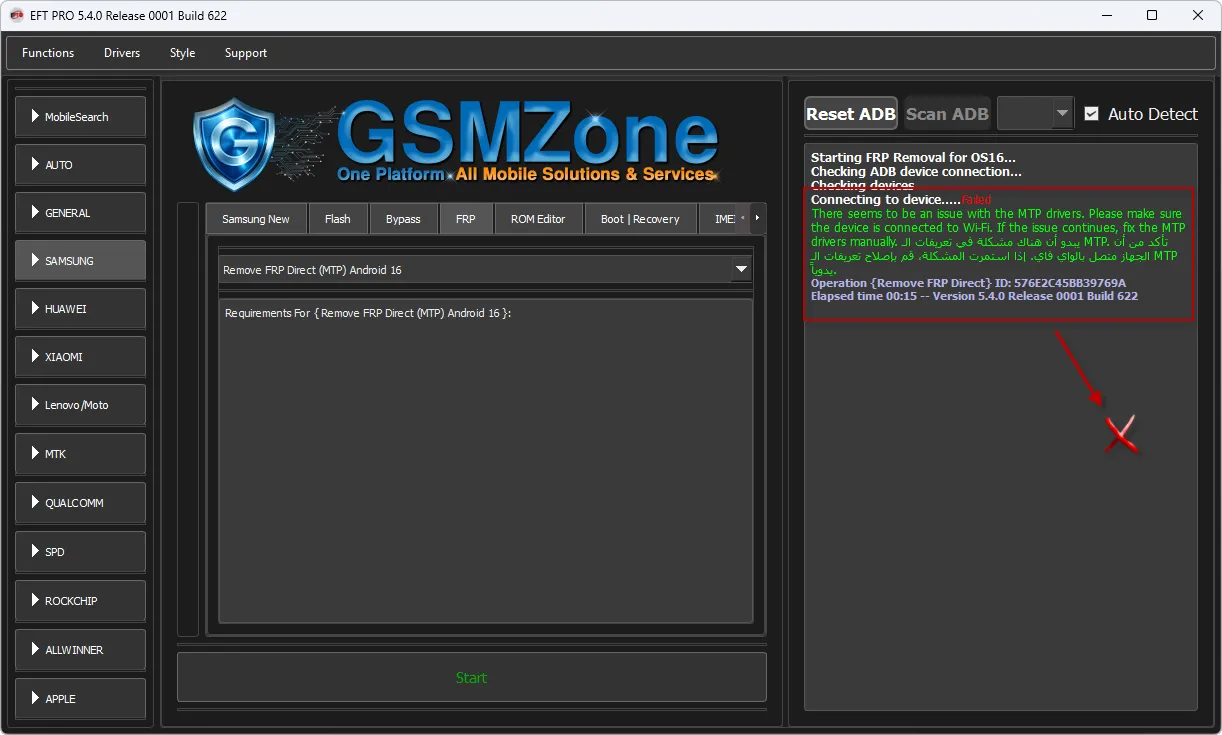
Task: Open the Lenovo/Moto sidebar entry
Action: click(x=80, y=405)
